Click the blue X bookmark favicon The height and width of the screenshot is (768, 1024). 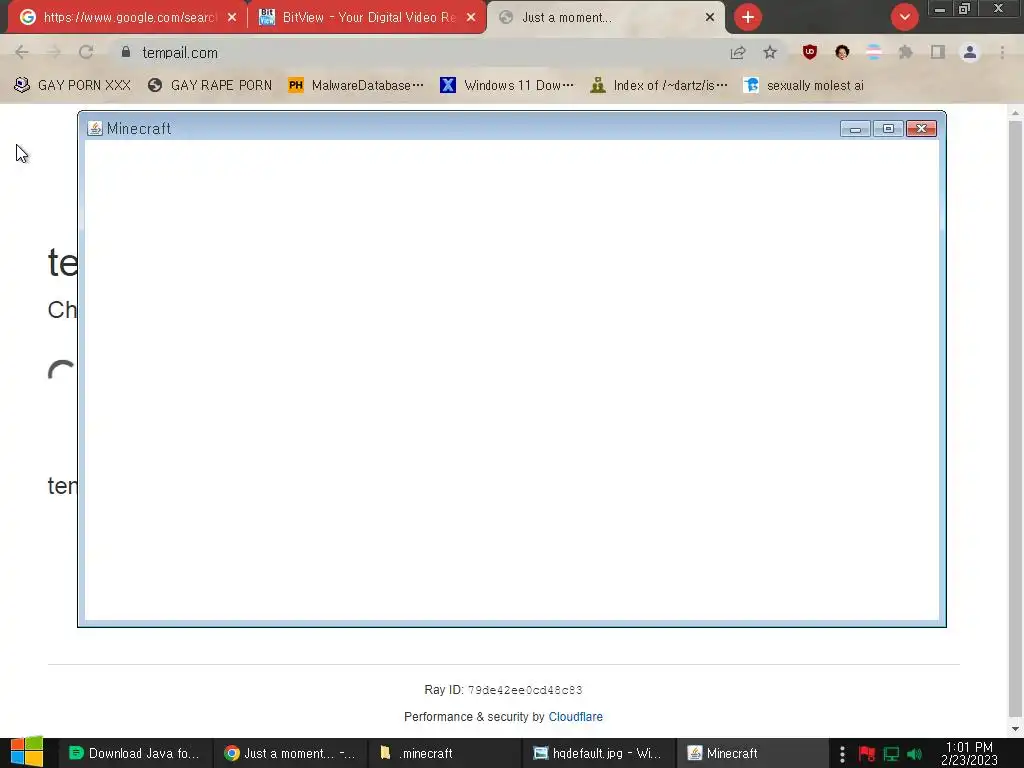[448, 86]
